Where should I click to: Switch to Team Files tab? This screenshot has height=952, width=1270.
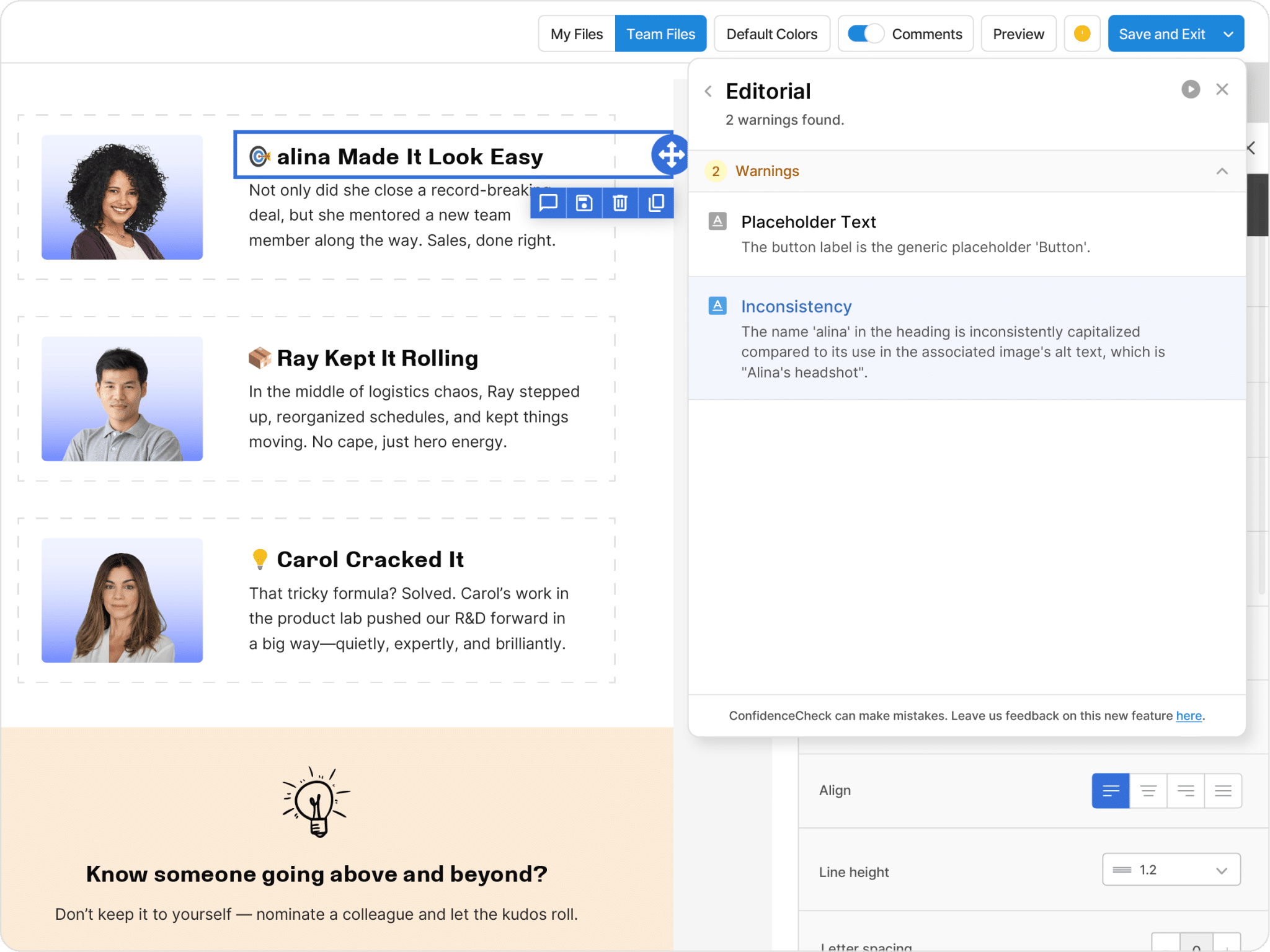point(660,34)
